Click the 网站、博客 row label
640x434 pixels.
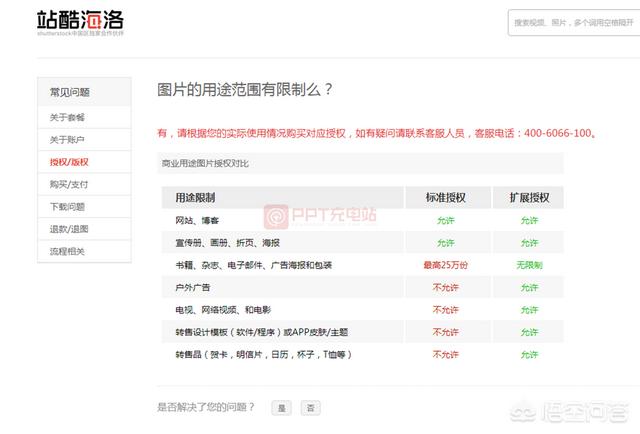197,221
